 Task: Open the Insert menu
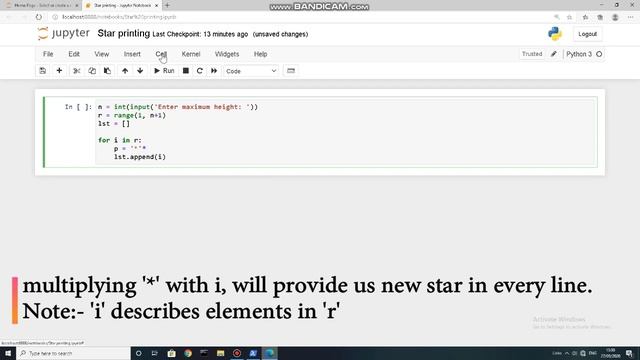pyautogui.click(x=132, y=54)
